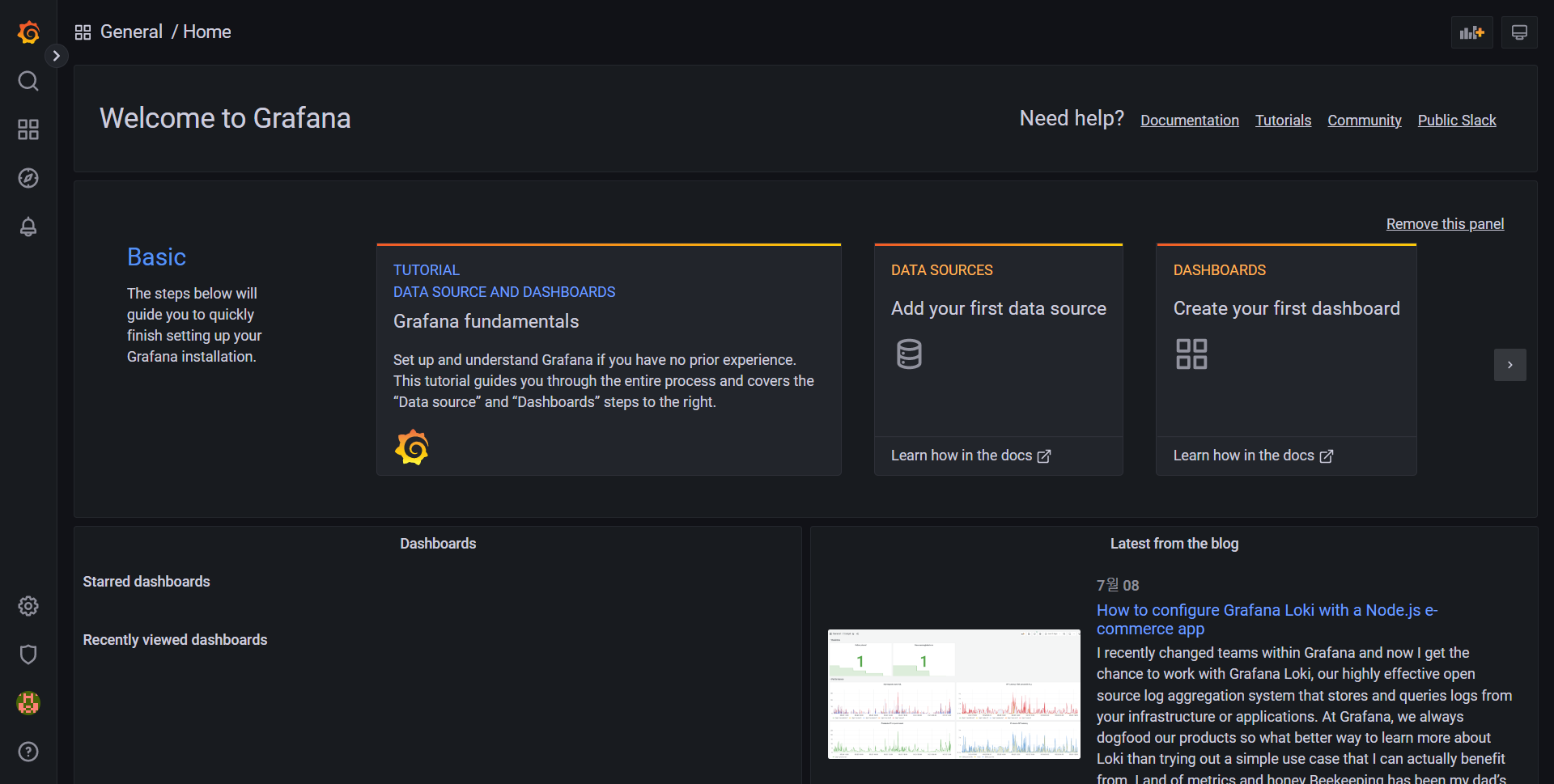Click the dashboard grid icon beside General
The image size is (1554, 784).
pos(83,32)
